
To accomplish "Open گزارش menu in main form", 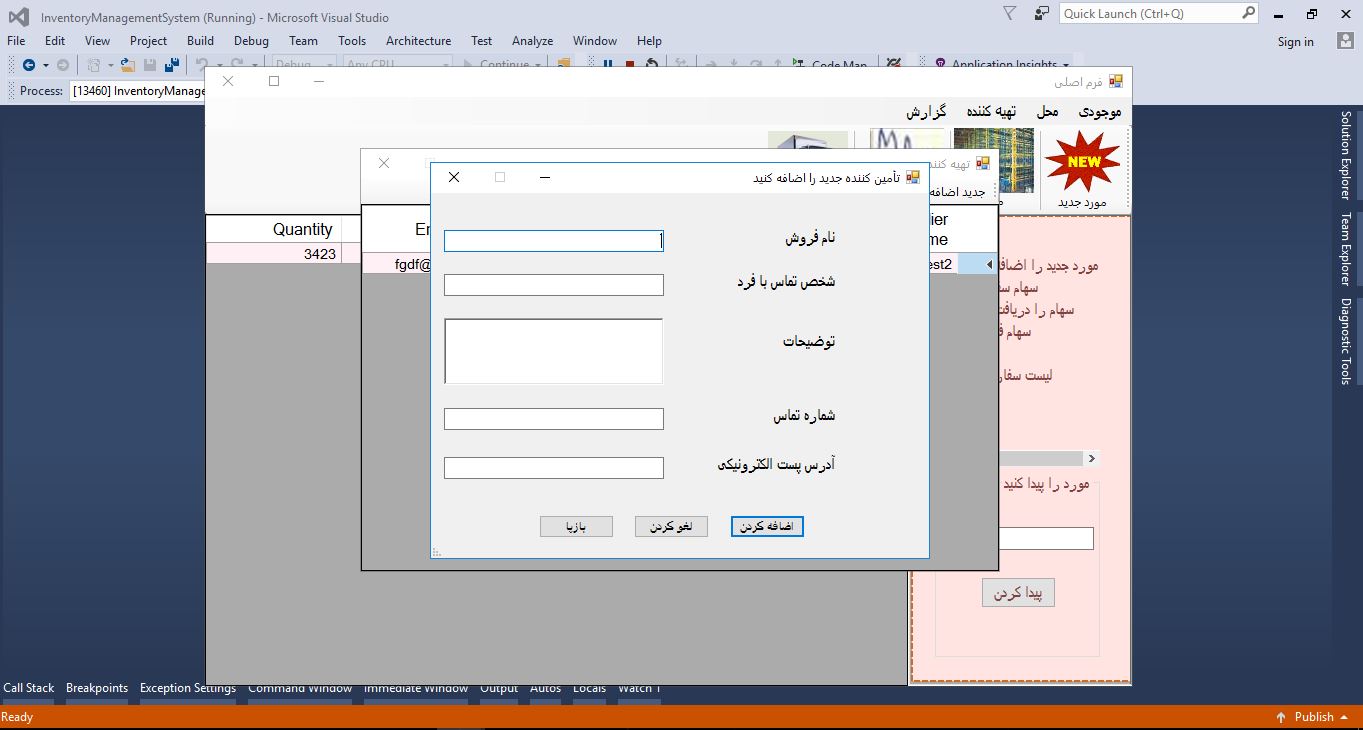I will pyautogui.click(x=926, y=112).
